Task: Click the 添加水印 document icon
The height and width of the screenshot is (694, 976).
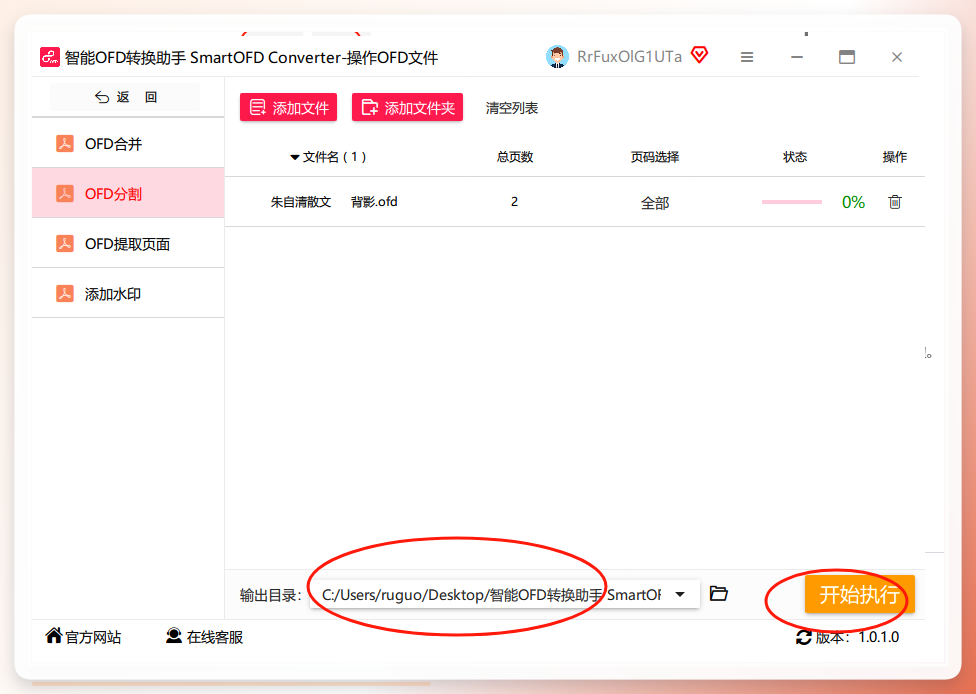Action: [65, 293]
